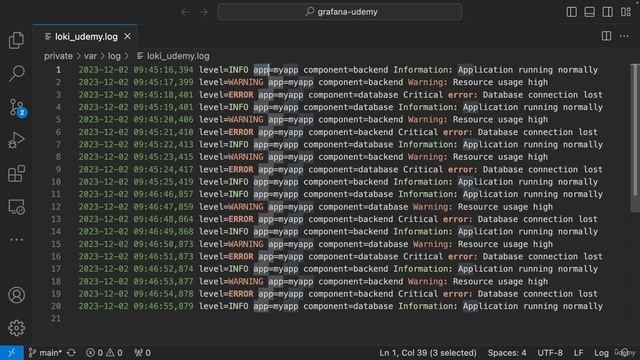The image size is (640, 360).
Task: Click the main* git branch in status bar
Action: click(45, 353)
